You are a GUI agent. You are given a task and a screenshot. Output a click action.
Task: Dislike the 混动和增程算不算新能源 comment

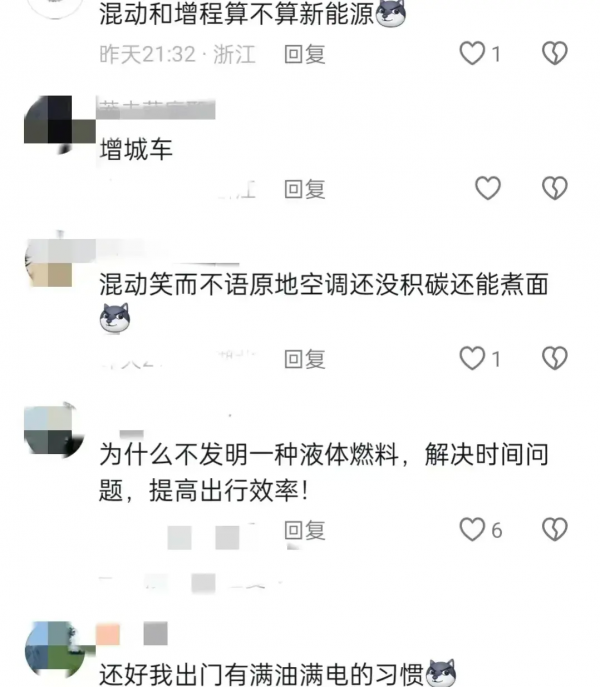555,53
